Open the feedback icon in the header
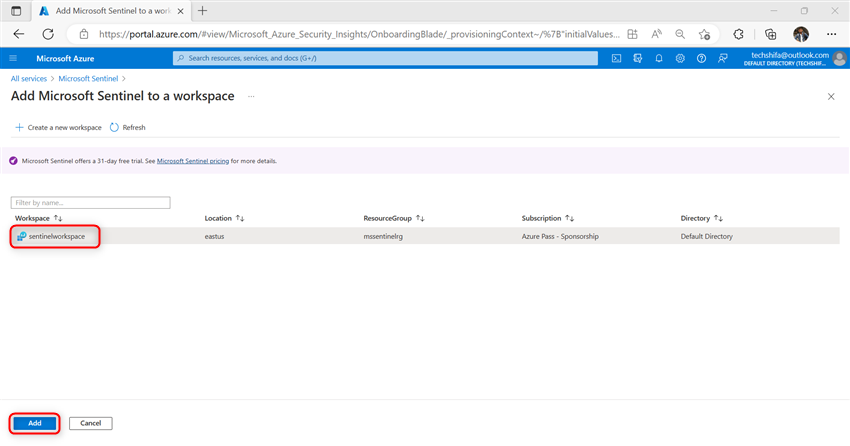The width and height of the screenshot is (850, 446). (x=723, y=58)
